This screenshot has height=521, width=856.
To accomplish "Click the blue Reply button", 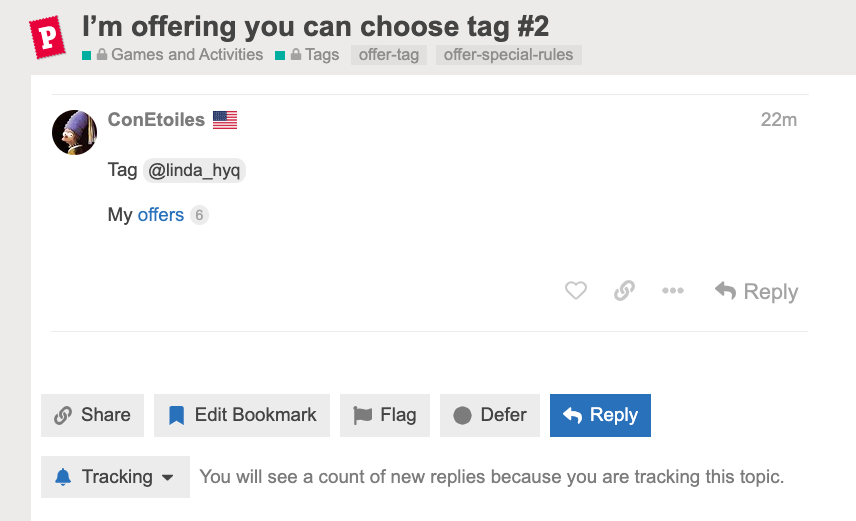I will (x=600, y=415).
